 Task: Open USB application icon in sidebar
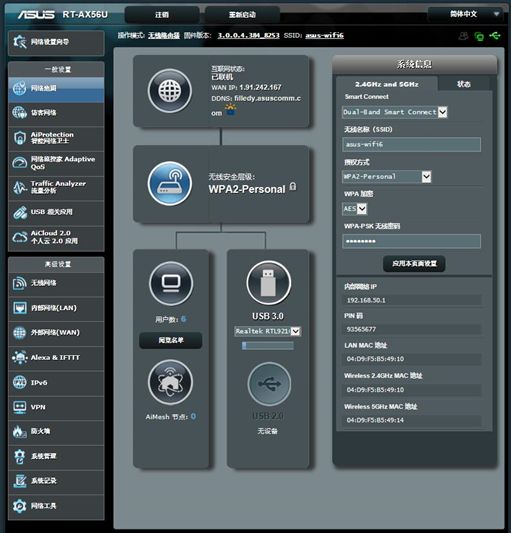[x=20, y=212]
